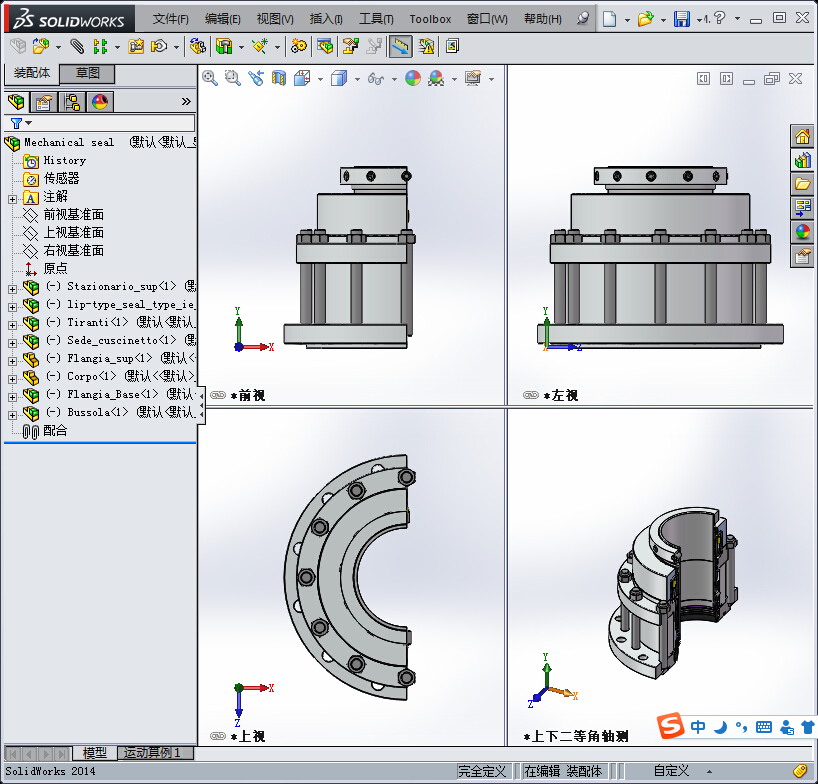Click the Edit Appearance icon in view toolbar
The width and height of the screenshot is (818, 784).
(413, 78)
